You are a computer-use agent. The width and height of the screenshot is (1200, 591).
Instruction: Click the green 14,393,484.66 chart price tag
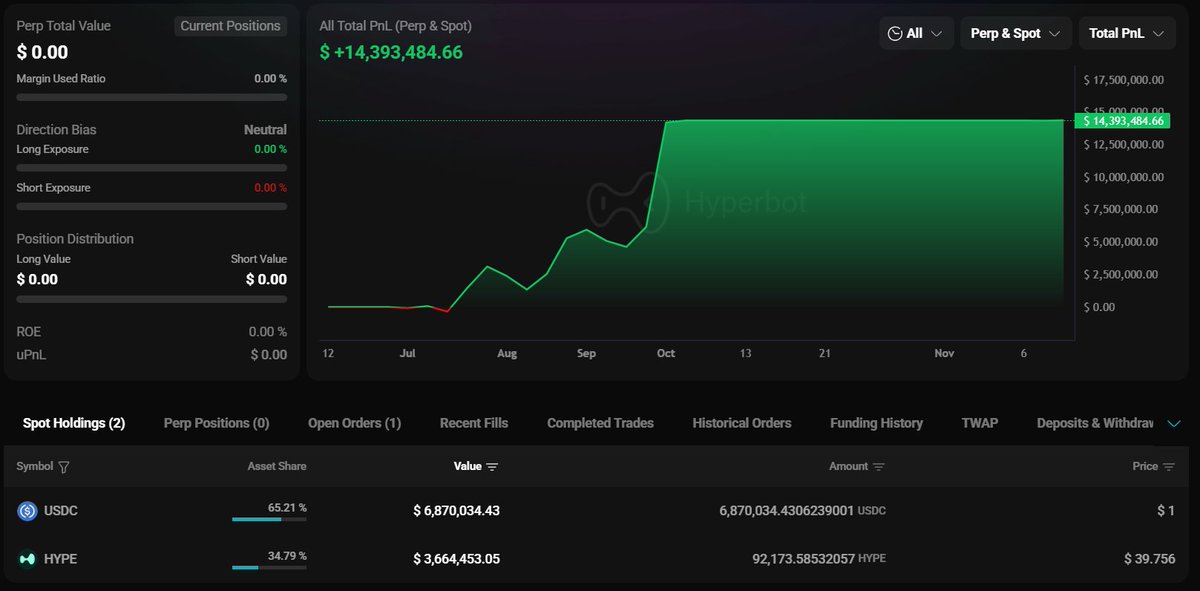coord(1121,120)
